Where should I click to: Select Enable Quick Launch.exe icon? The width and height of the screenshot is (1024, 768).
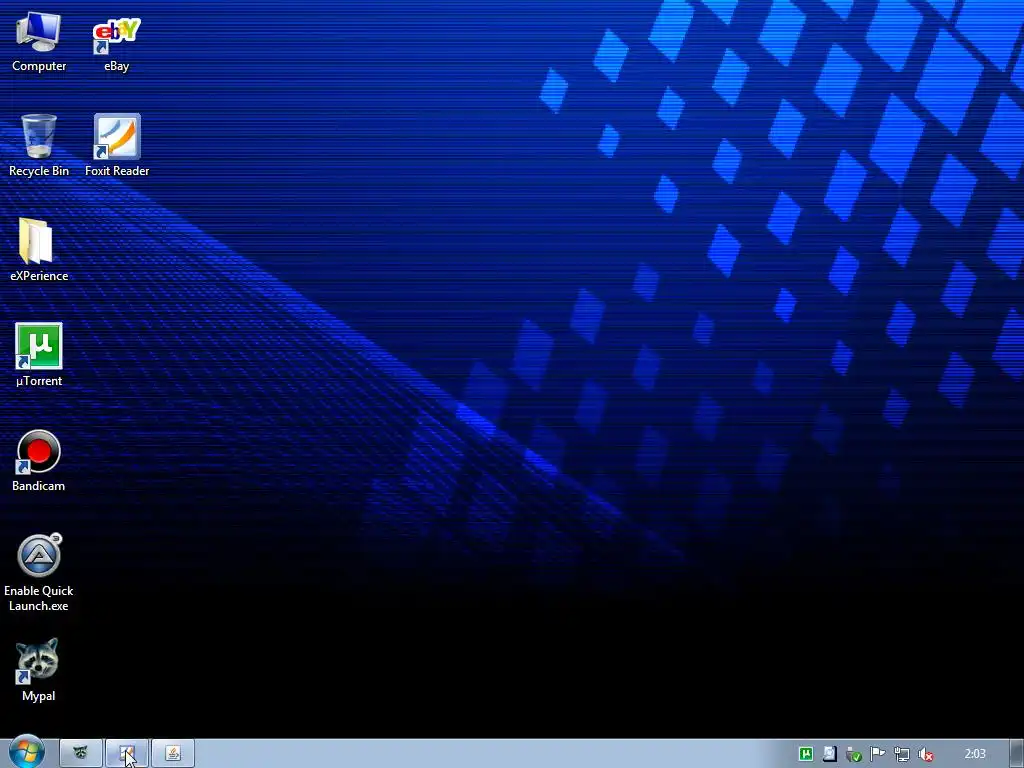click(x=39, y=573)
